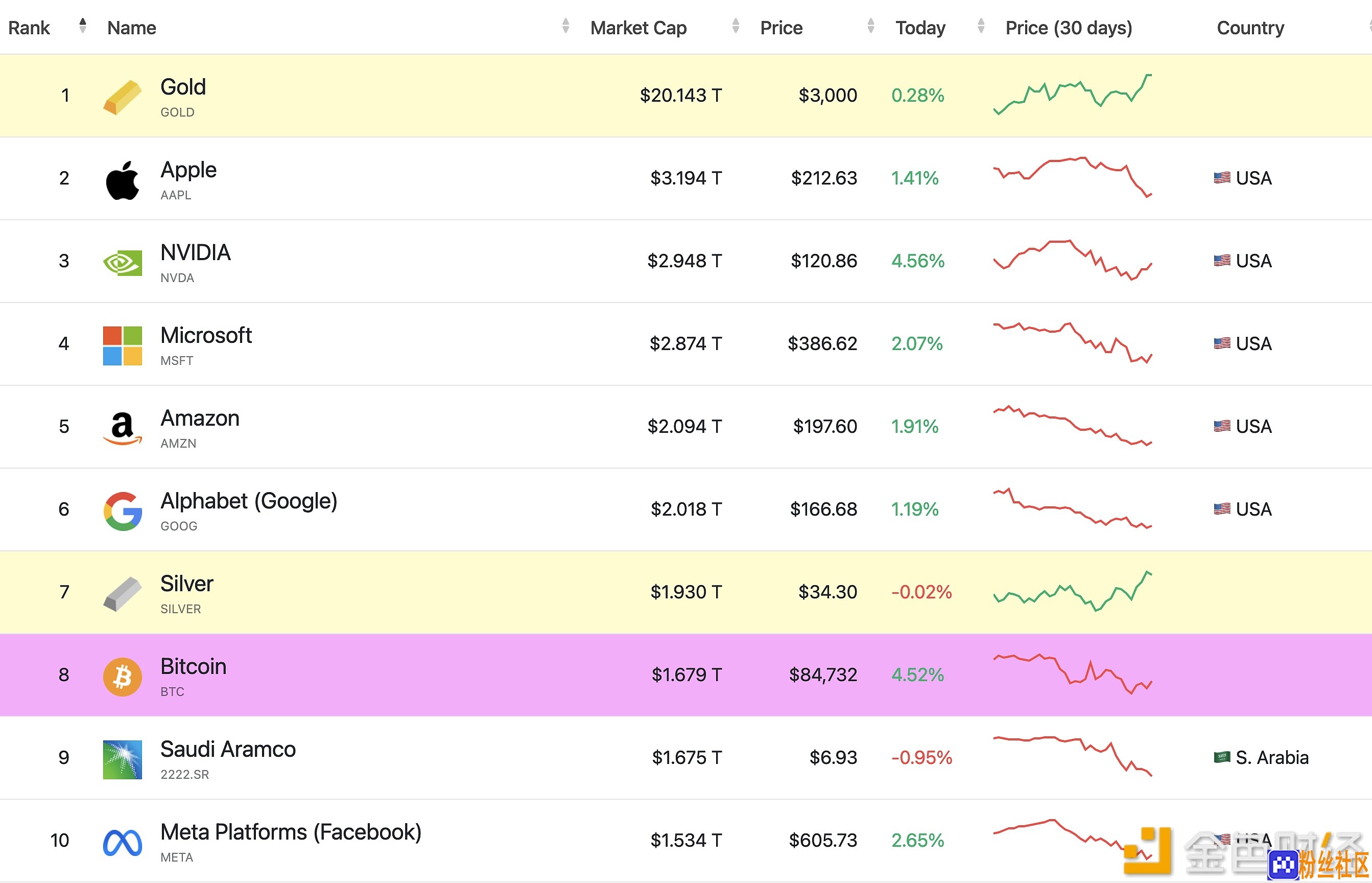
Task: Click the Apple logo icon
Action: point(122,180)
